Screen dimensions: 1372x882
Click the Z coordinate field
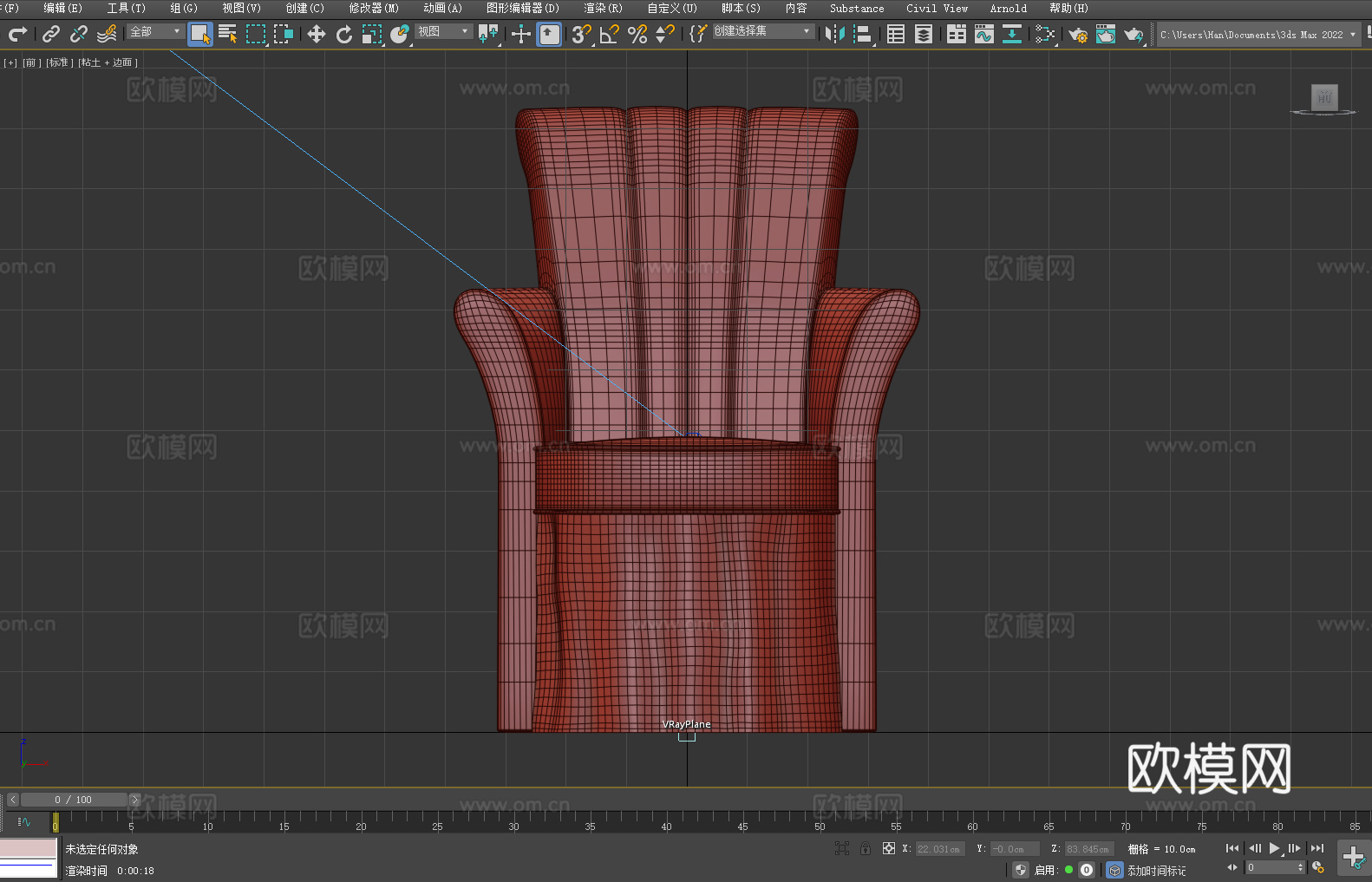coord(1088,849)
